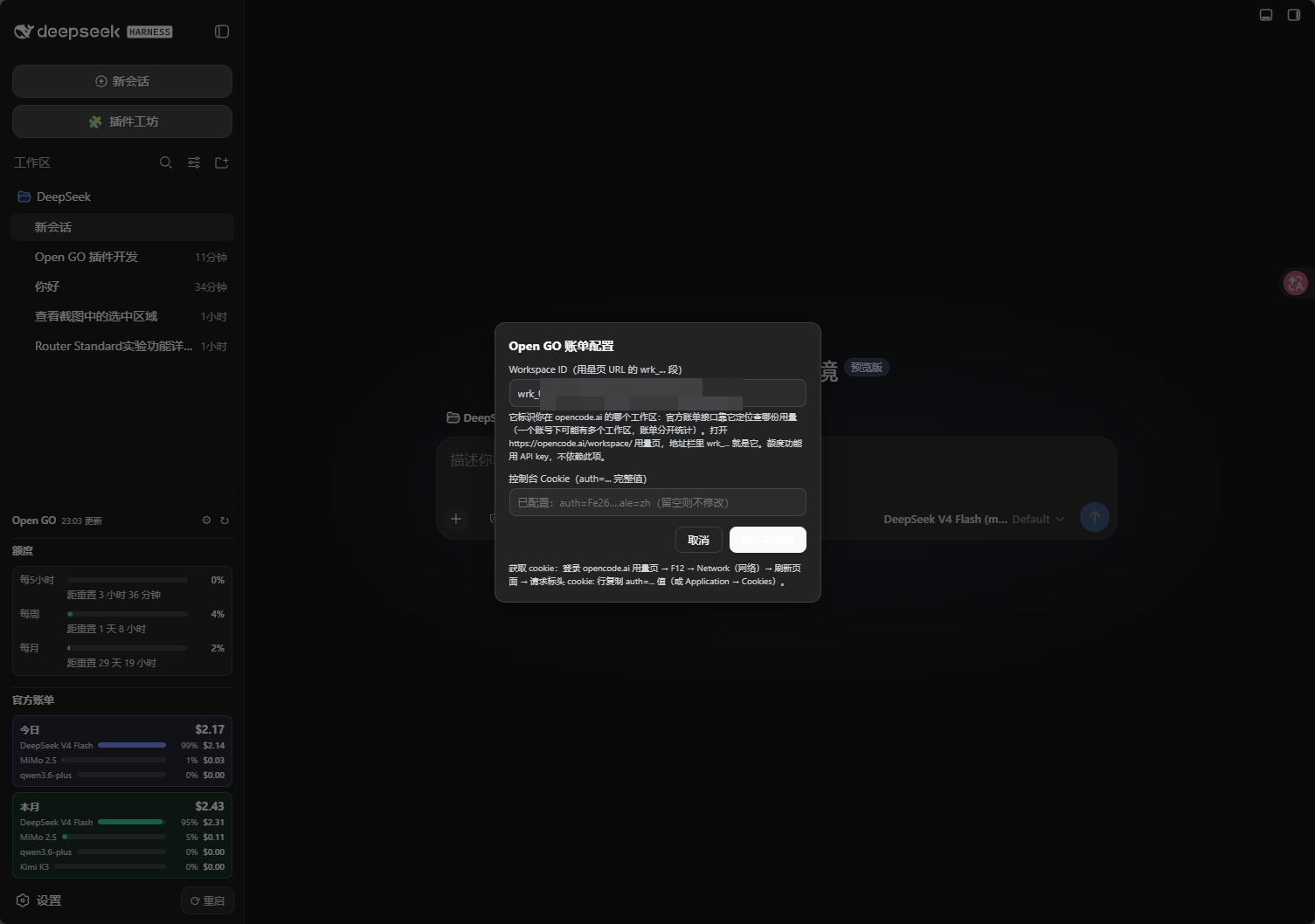1315x924 pixels.
Task: Click the '距重置 1 天 8 小时' text
Action: [107, 629]
